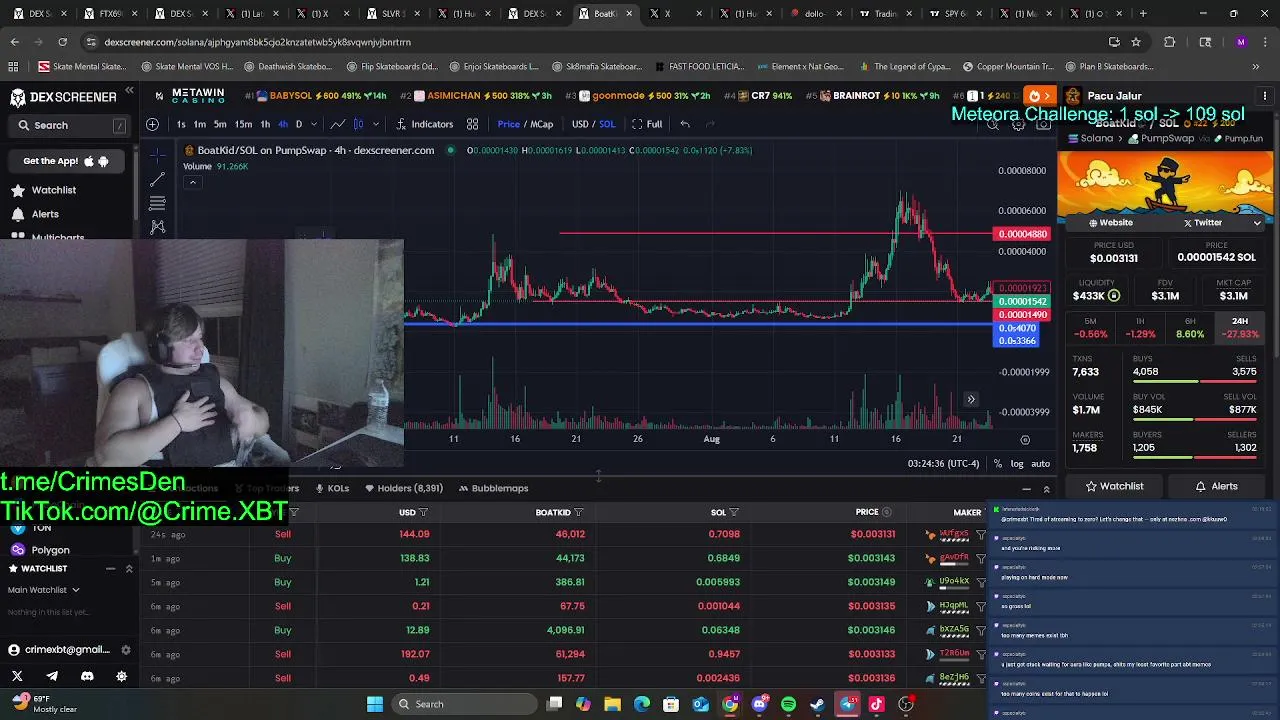Open Windows taskbar Search box
This screenshot has height=720, width=1280.
[465, 704]
